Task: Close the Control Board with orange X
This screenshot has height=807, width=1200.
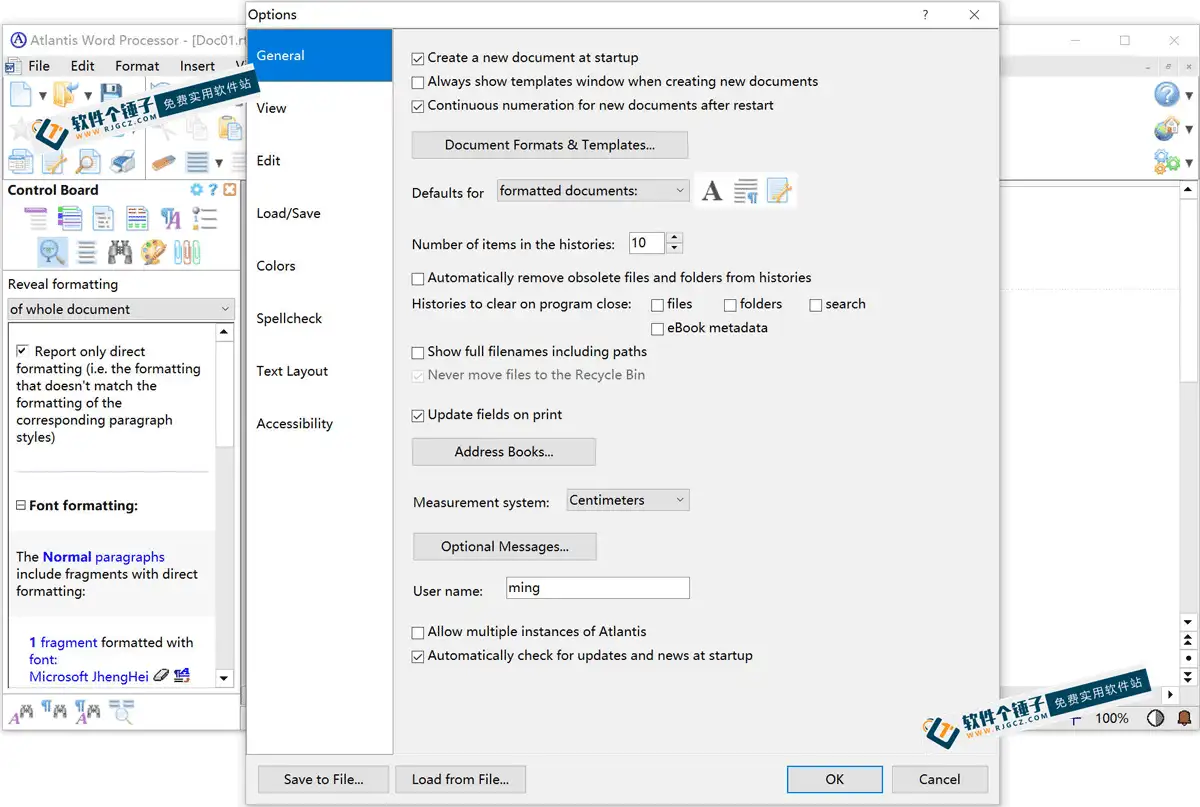Action: pos(230,190)
